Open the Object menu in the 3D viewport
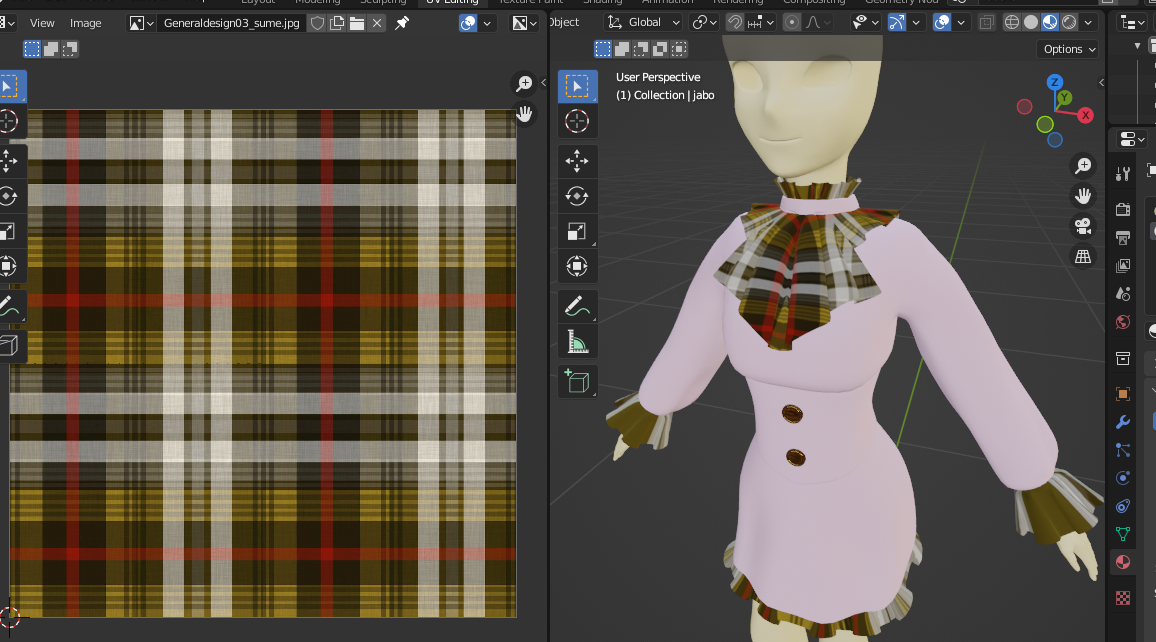This screenshot has height=642, width=1156. point(564,22)
